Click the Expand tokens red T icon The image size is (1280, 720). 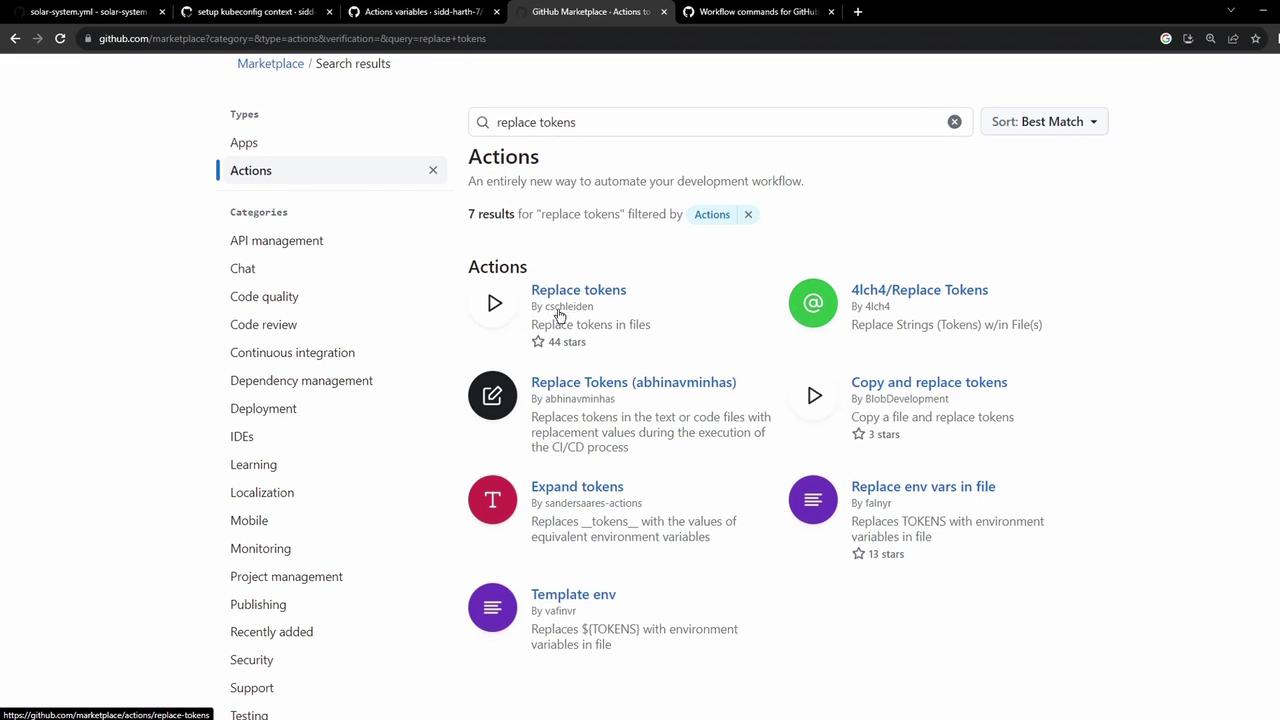[x=493, y=500]
